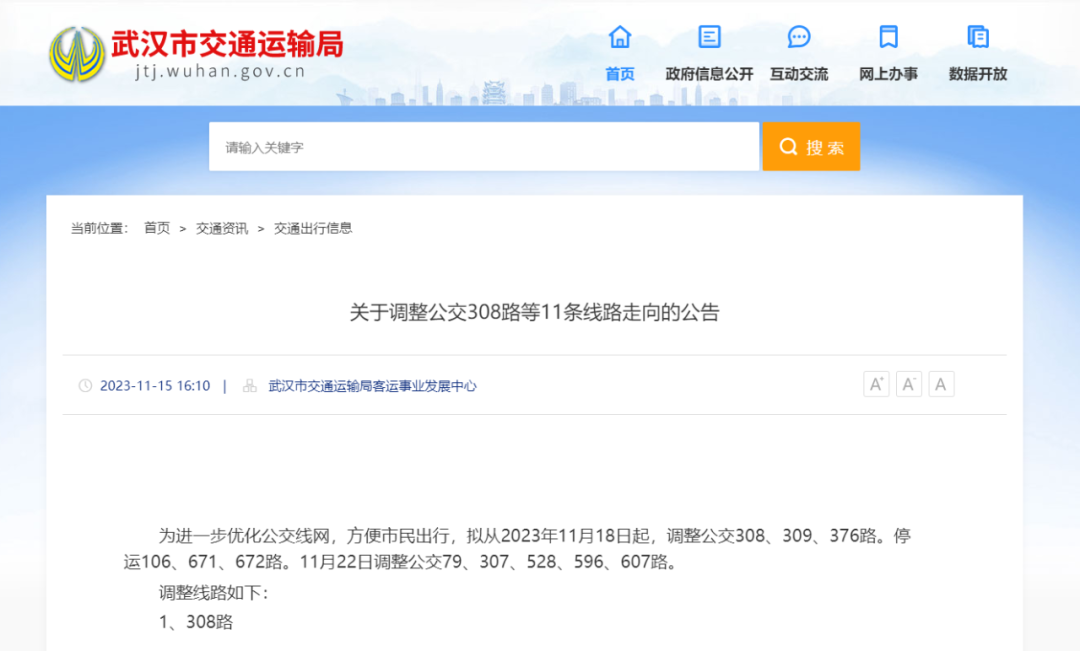The image size is (1080, 651).
Task: Click the stacked pages icon above 数据开放
Action: 977,36
